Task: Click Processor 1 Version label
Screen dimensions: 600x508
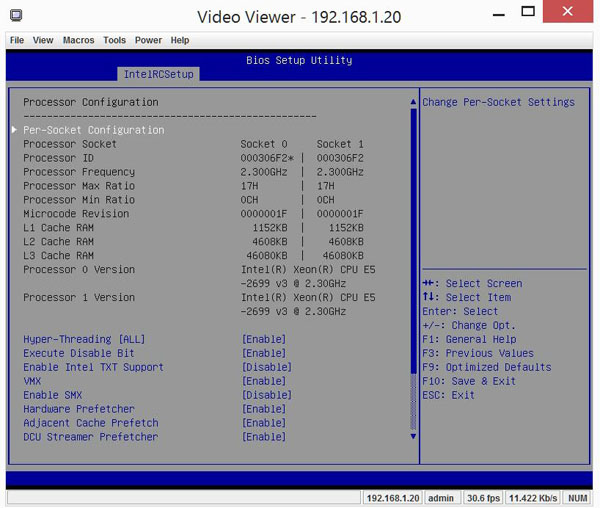Action: tap(79, 297)
